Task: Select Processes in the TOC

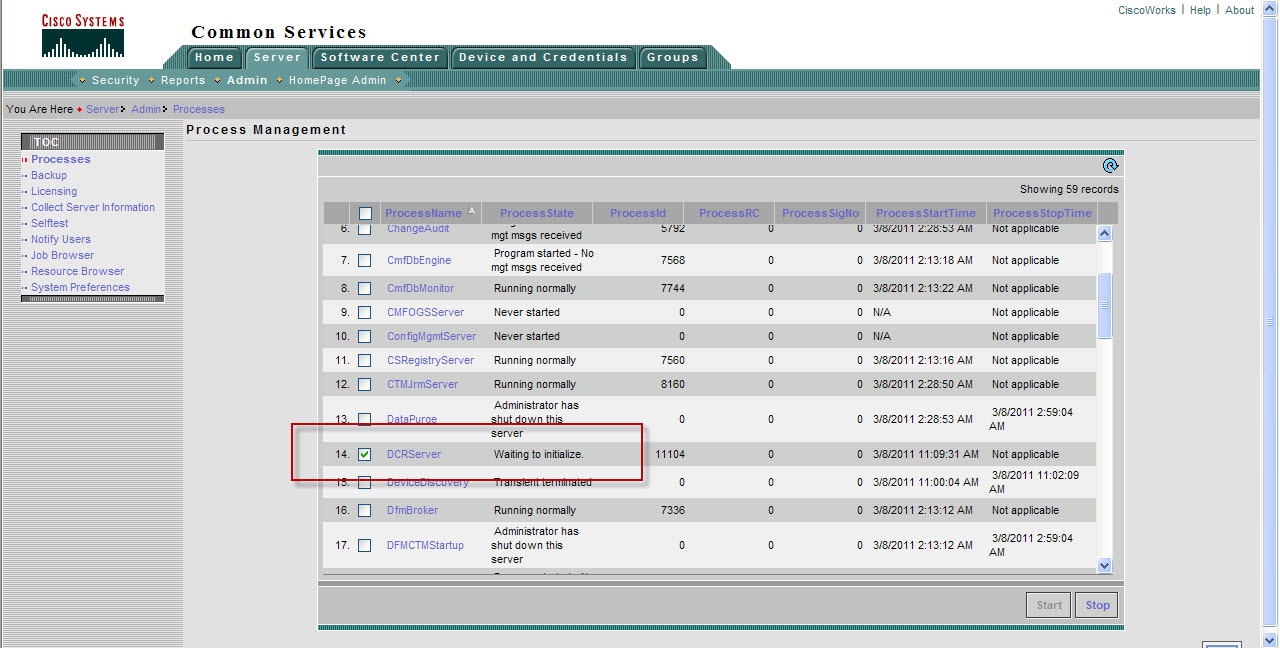Action: point(61,159)
